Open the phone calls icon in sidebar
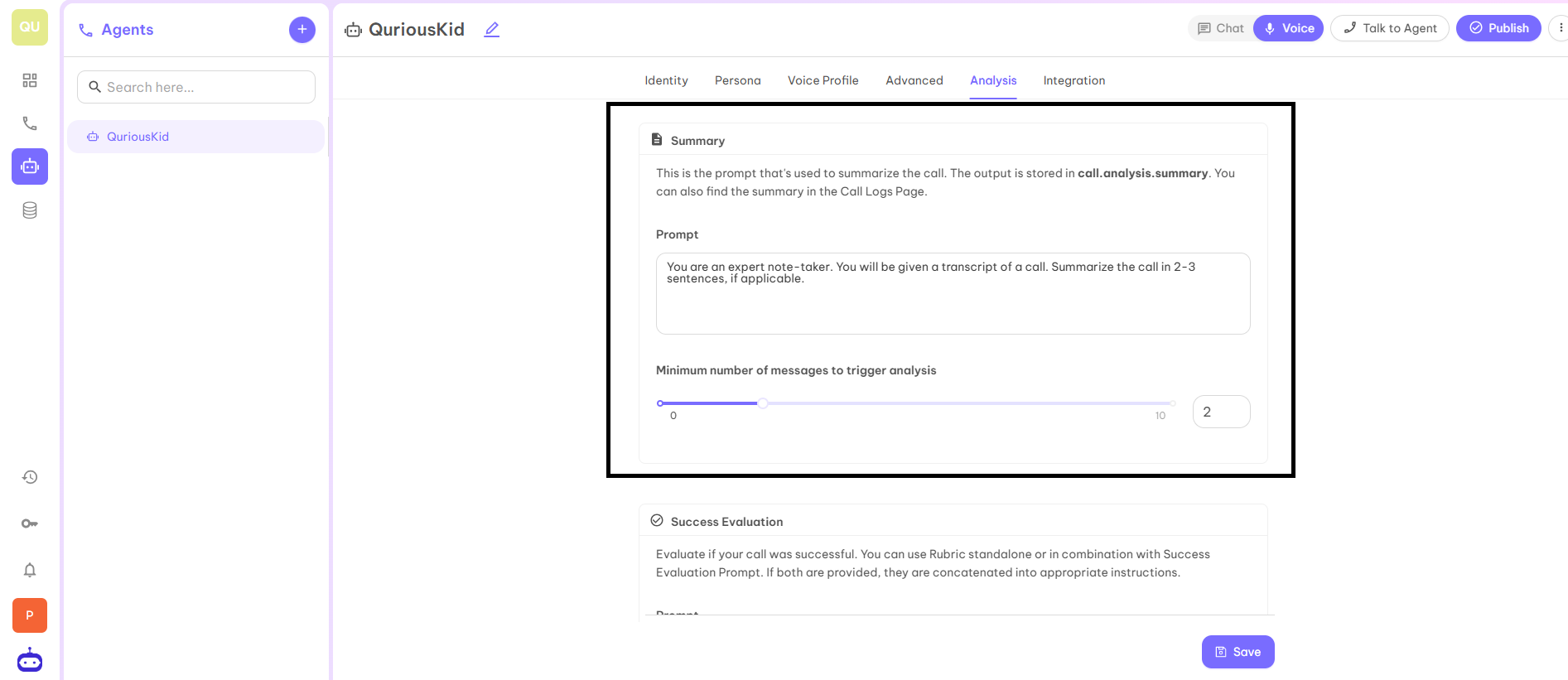Viewport: 1568px width, 680px height. (30, 123)
